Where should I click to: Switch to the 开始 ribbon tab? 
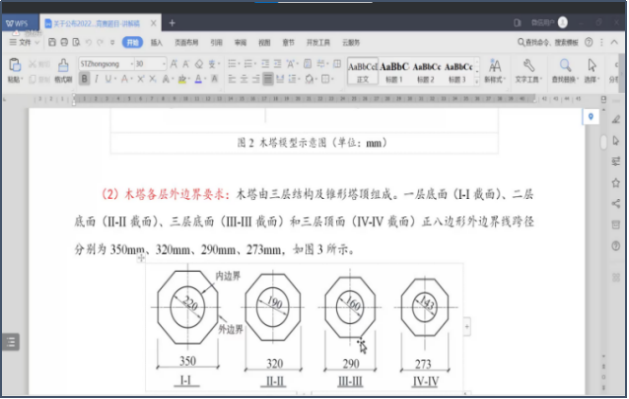click(133, 42)
